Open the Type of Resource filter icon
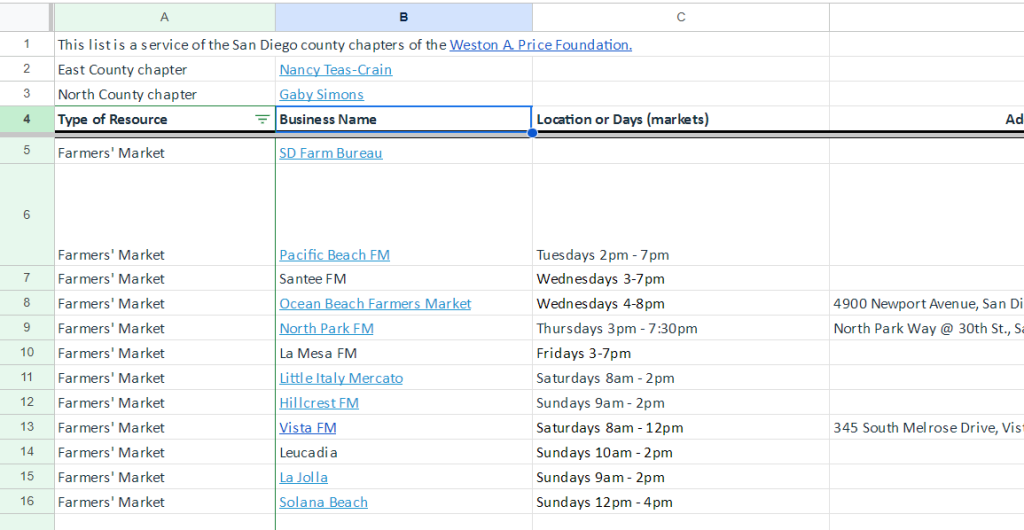Screen dimensions: 1024x530 tap(262, 119)
